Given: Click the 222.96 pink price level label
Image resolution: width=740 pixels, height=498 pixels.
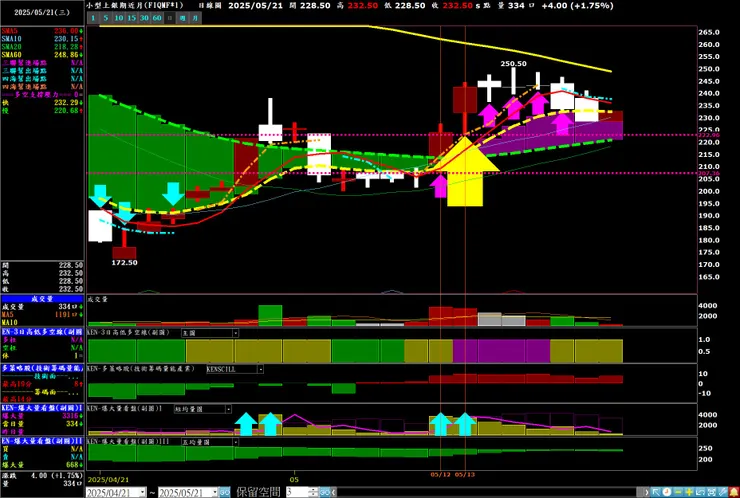Looking at the screenshot, I should click(708, 135).
